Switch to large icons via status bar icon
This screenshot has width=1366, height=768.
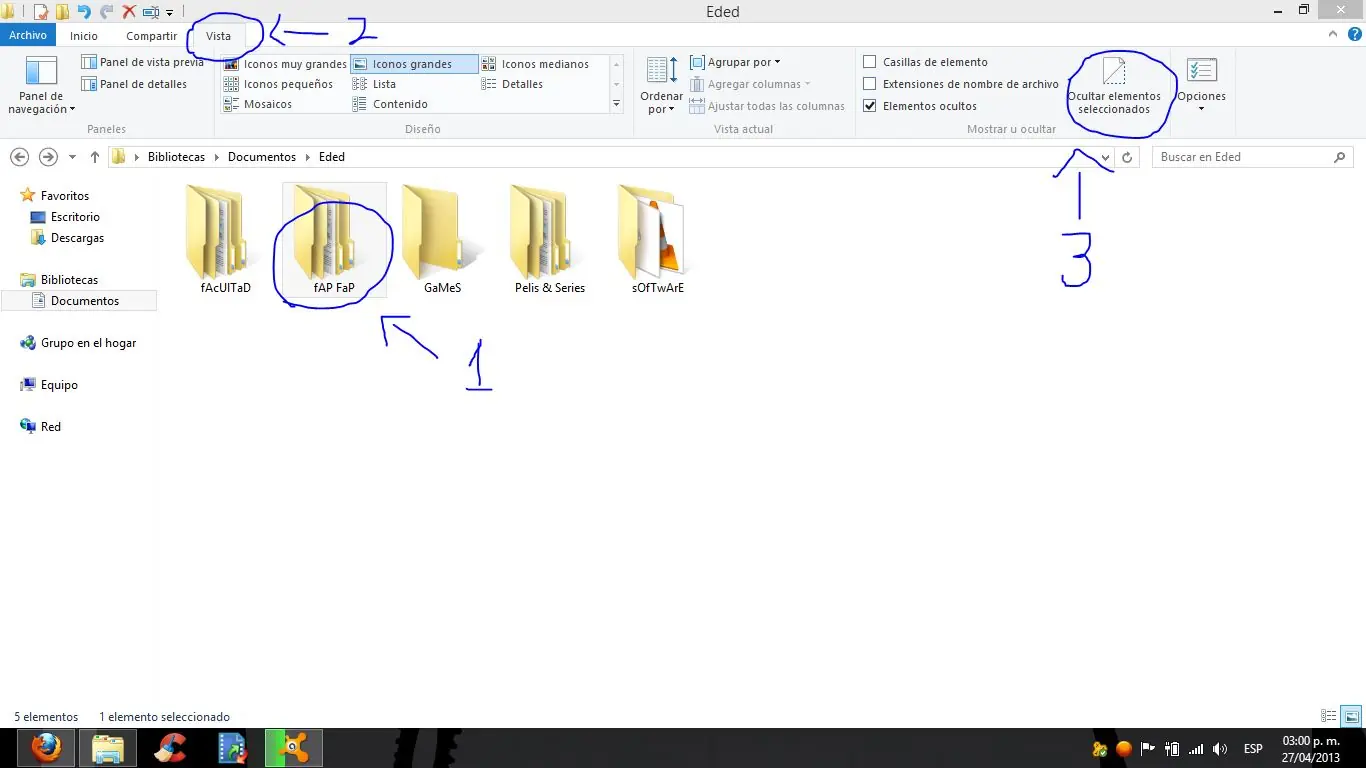tap(1351, 716)
